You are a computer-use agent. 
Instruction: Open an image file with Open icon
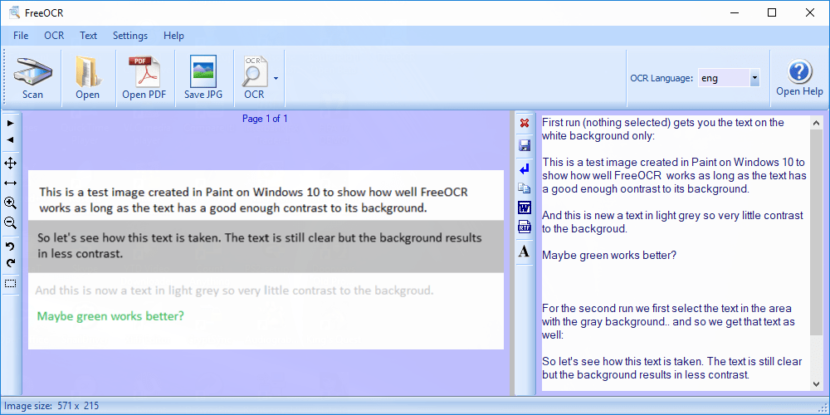pyautogui.click(x=87, y=78)
